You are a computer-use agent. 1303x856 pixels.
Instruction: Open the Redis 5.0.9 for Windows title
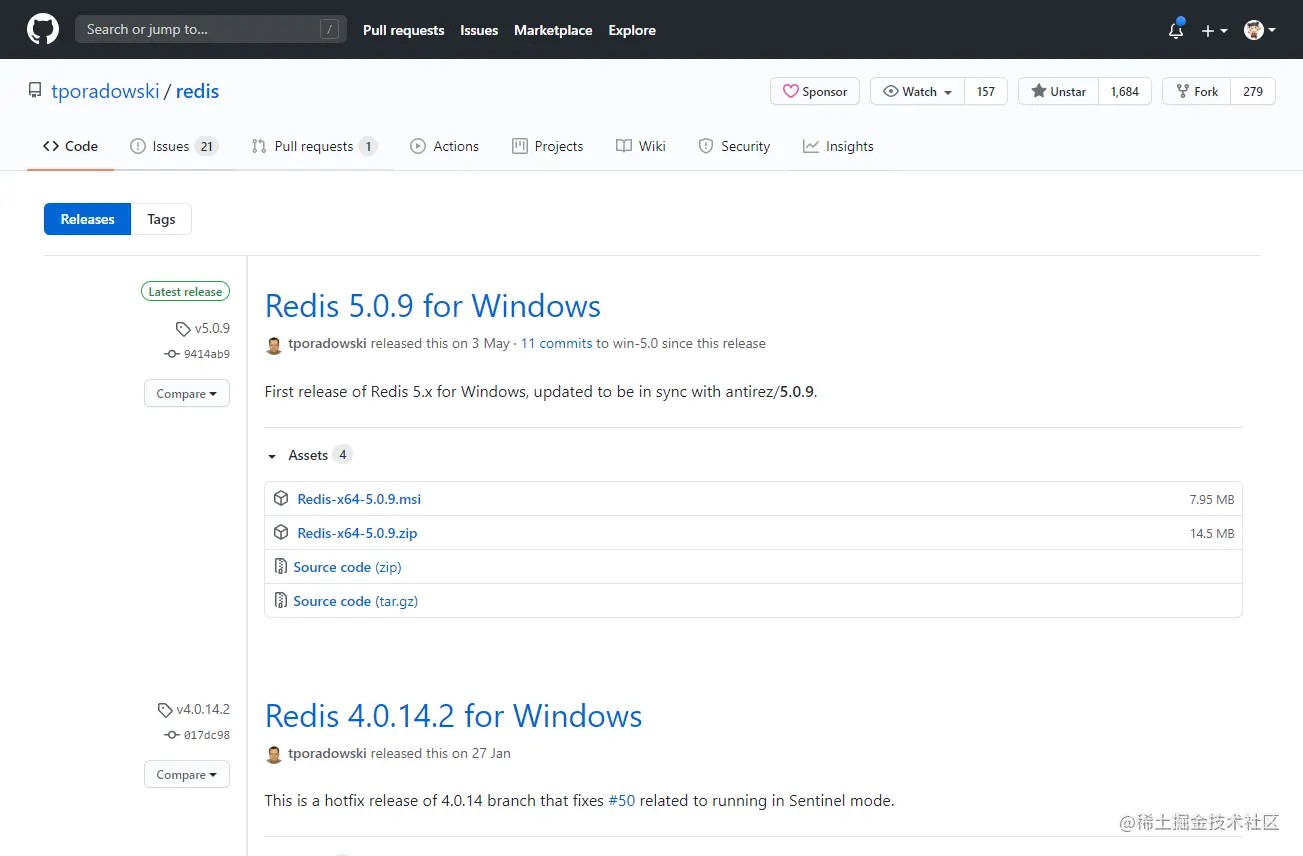point(433,305)
